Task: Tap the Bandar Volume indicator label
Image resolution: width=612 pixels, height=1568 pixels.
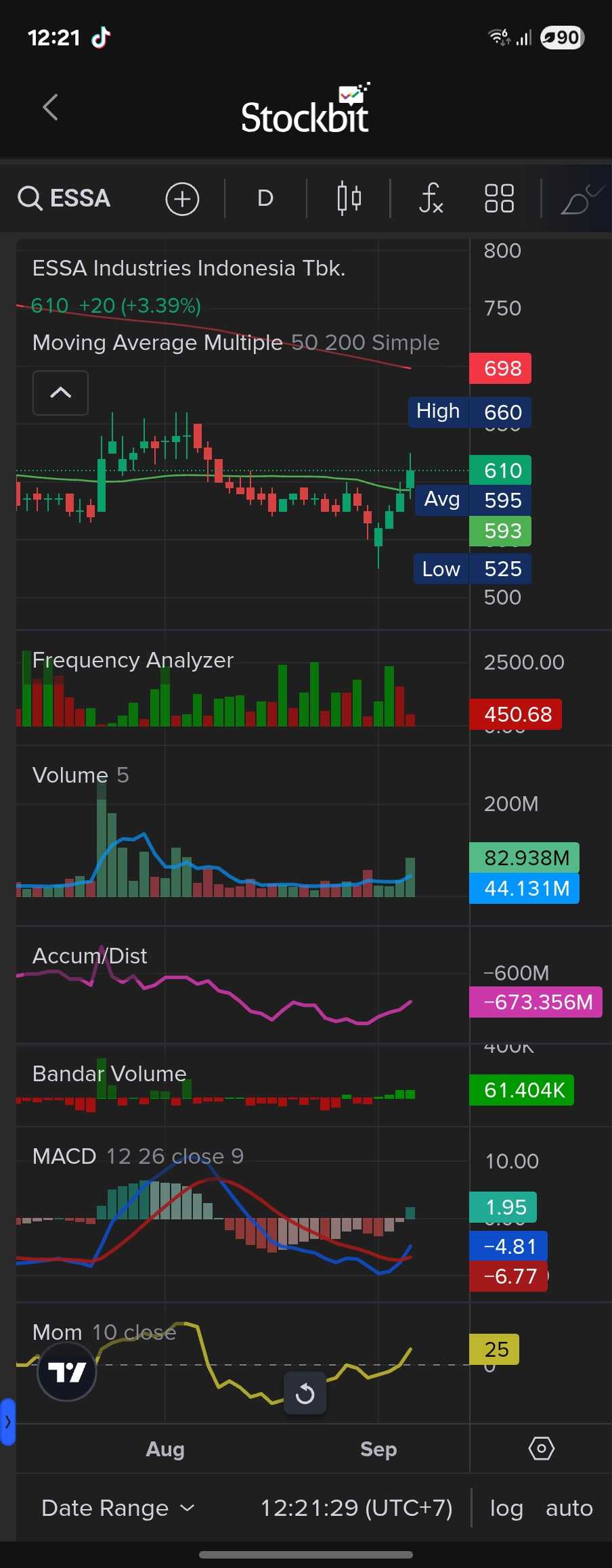Action: coord(110,1074)
